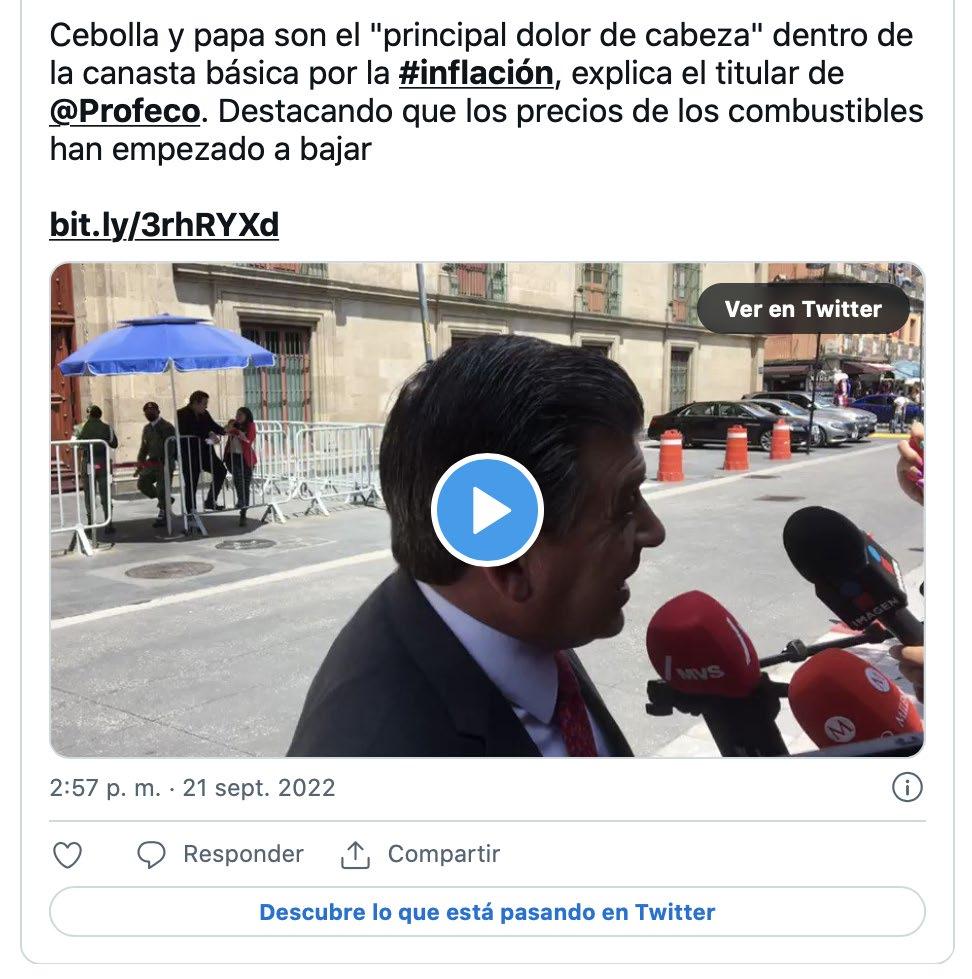Click the share upload arrow icon

coord(355,855)
